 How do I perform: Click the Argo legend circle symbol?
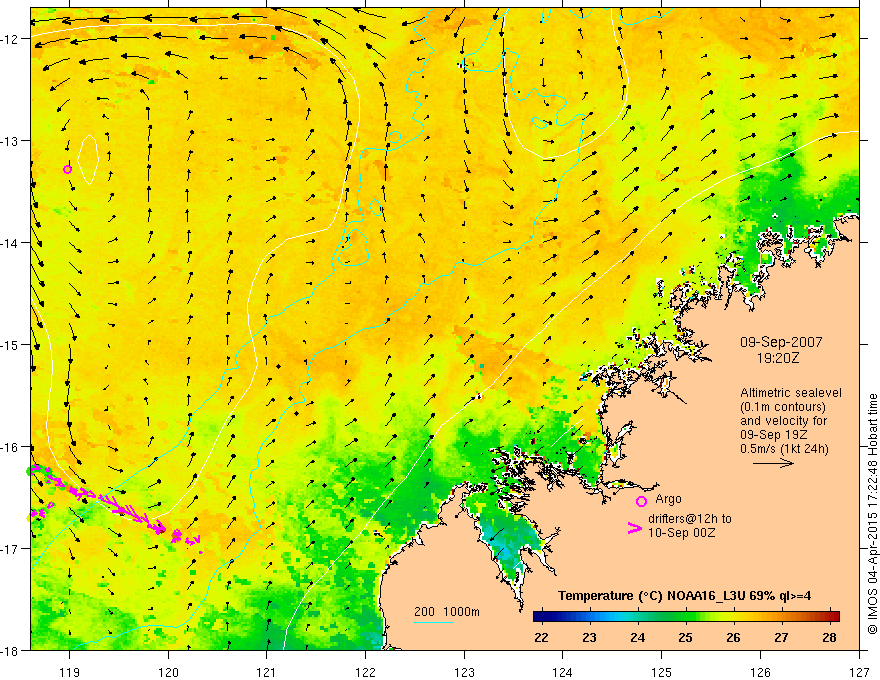pos(641,501)
